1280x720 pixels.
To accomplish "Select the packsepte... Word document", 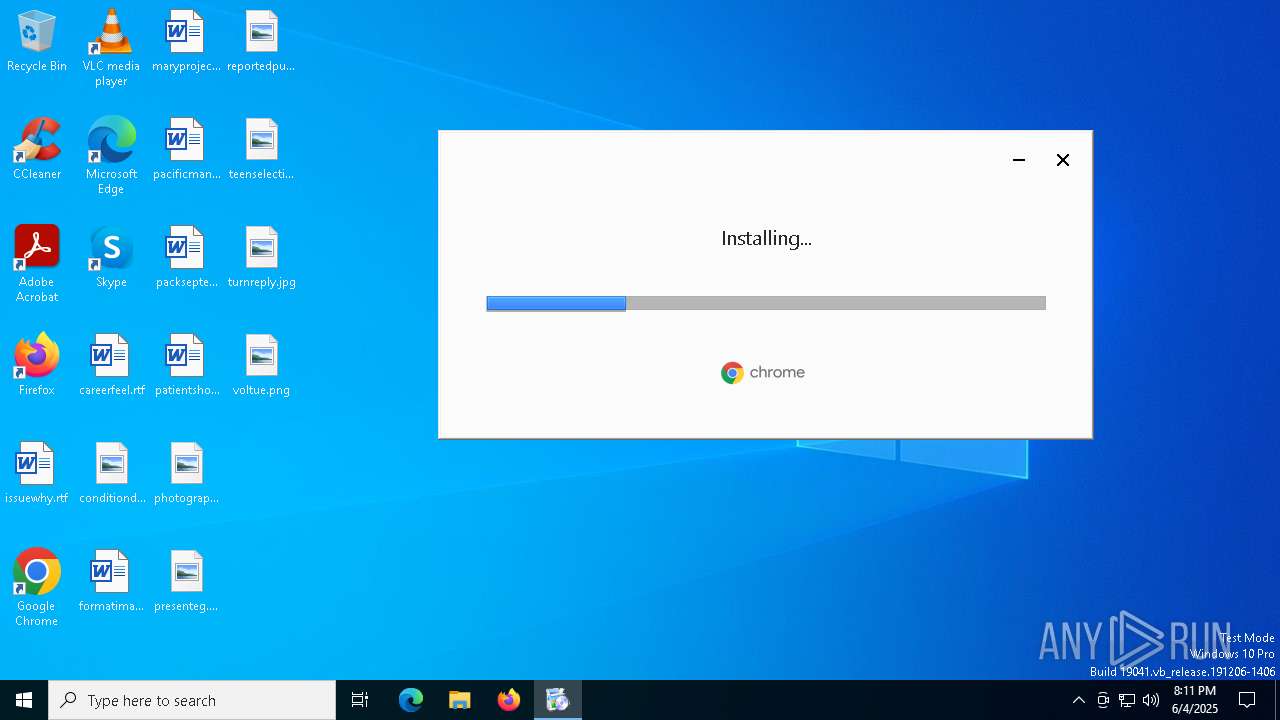I will (x=186, y=258).
